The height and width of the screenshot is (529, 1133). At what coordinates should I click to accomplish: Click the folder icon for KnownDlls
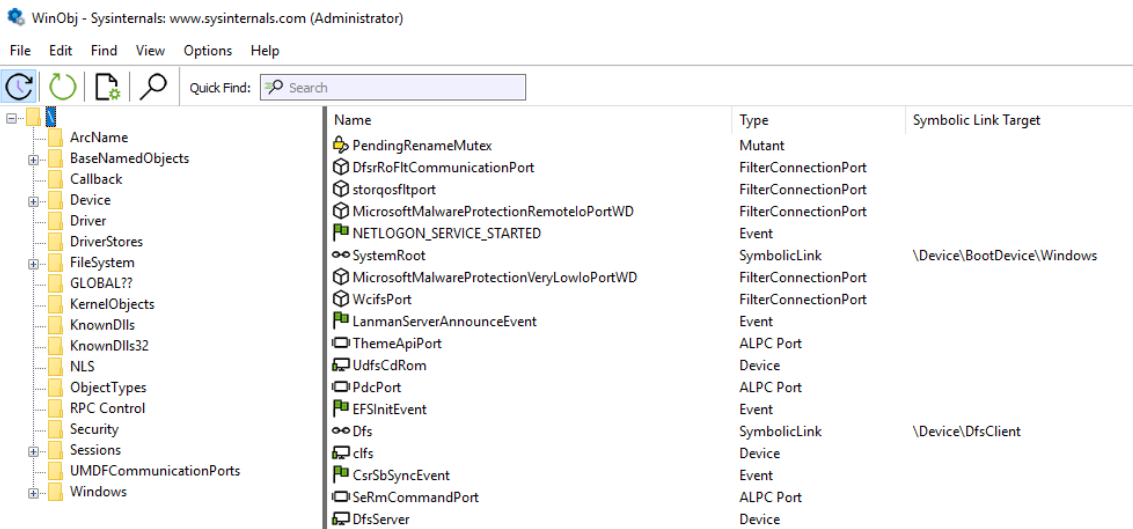coord(56,324)
